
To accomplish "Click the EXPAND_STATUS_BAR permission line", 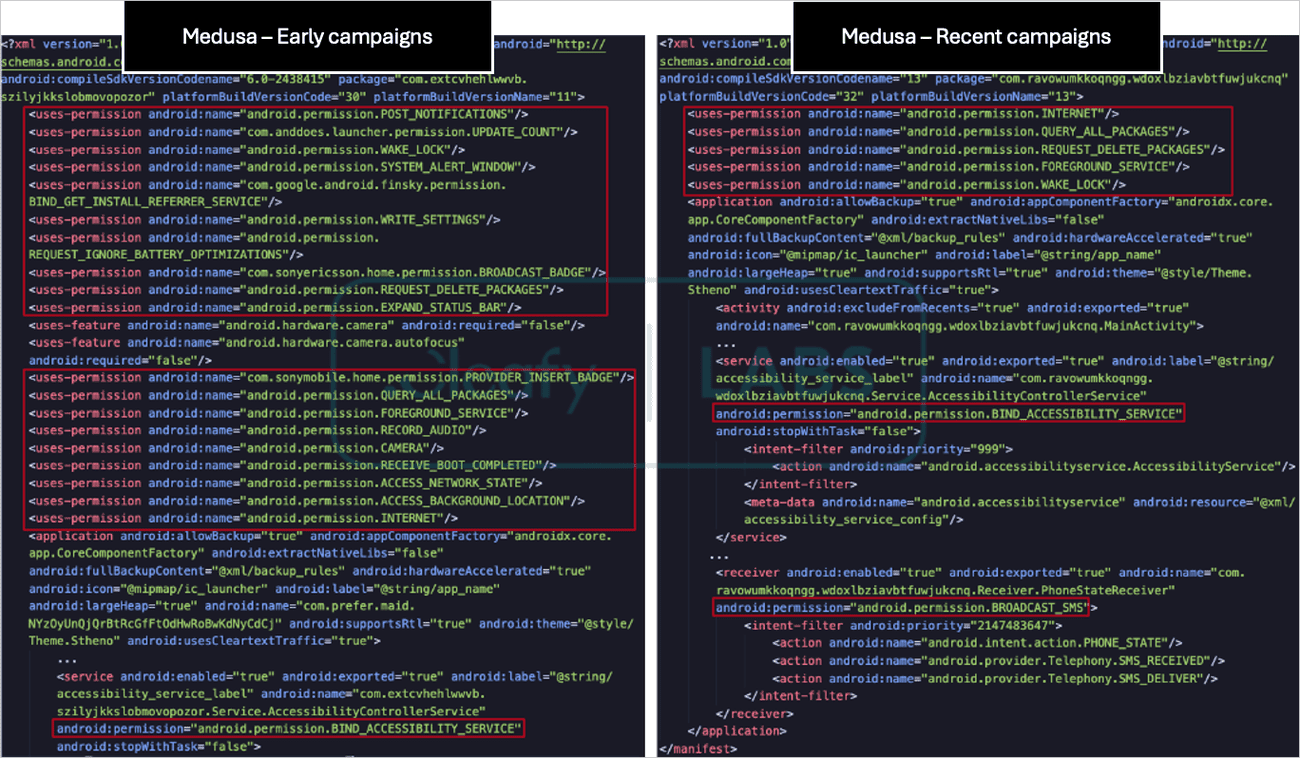I will click(x=275, y=307).
